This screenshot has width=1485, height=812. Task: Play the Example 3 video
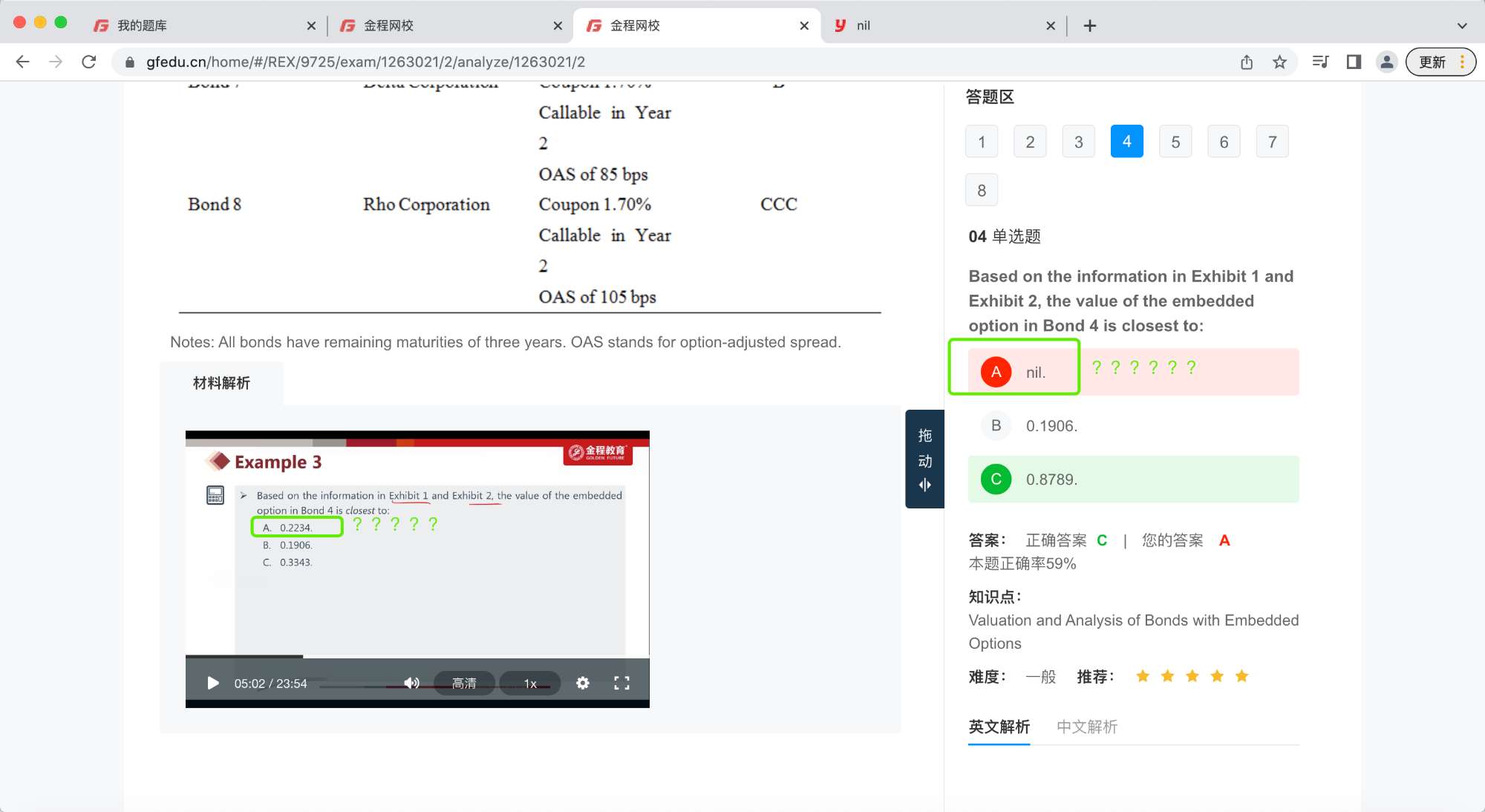pyautogui.click(x=213, y=683)
